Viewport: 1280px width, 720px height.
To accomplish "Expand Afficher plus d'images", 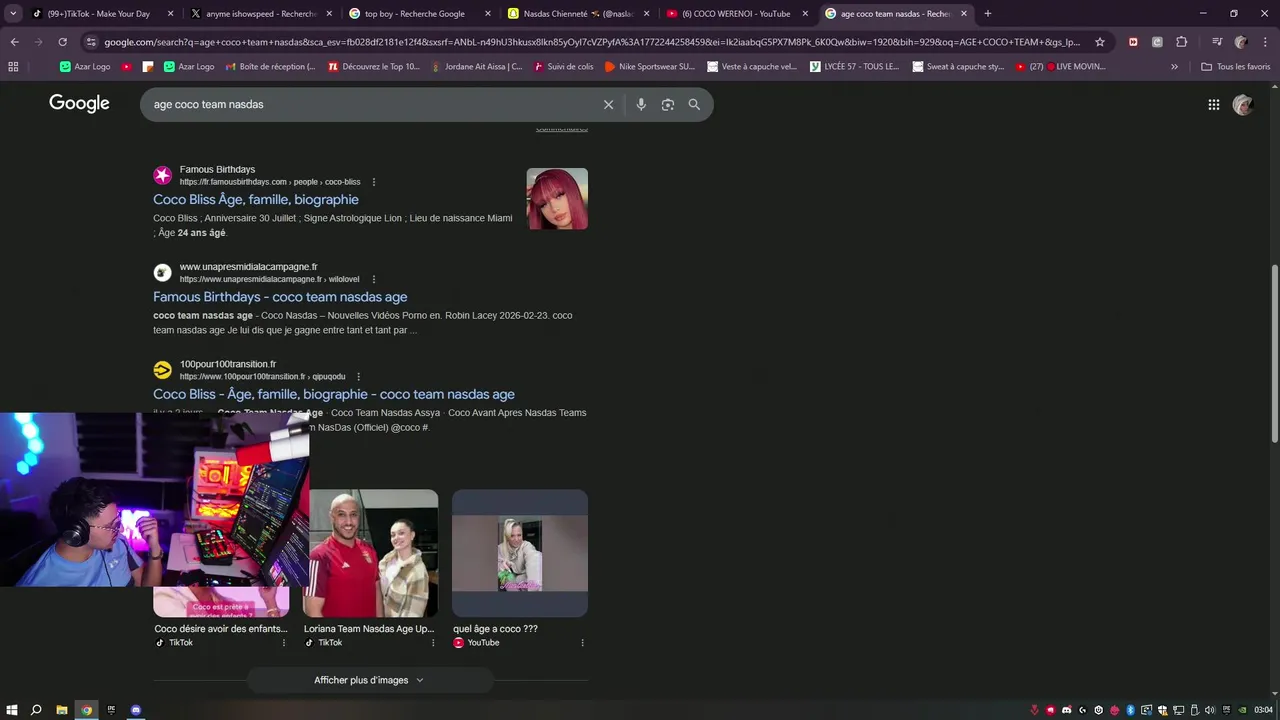I will pos(369,680).
